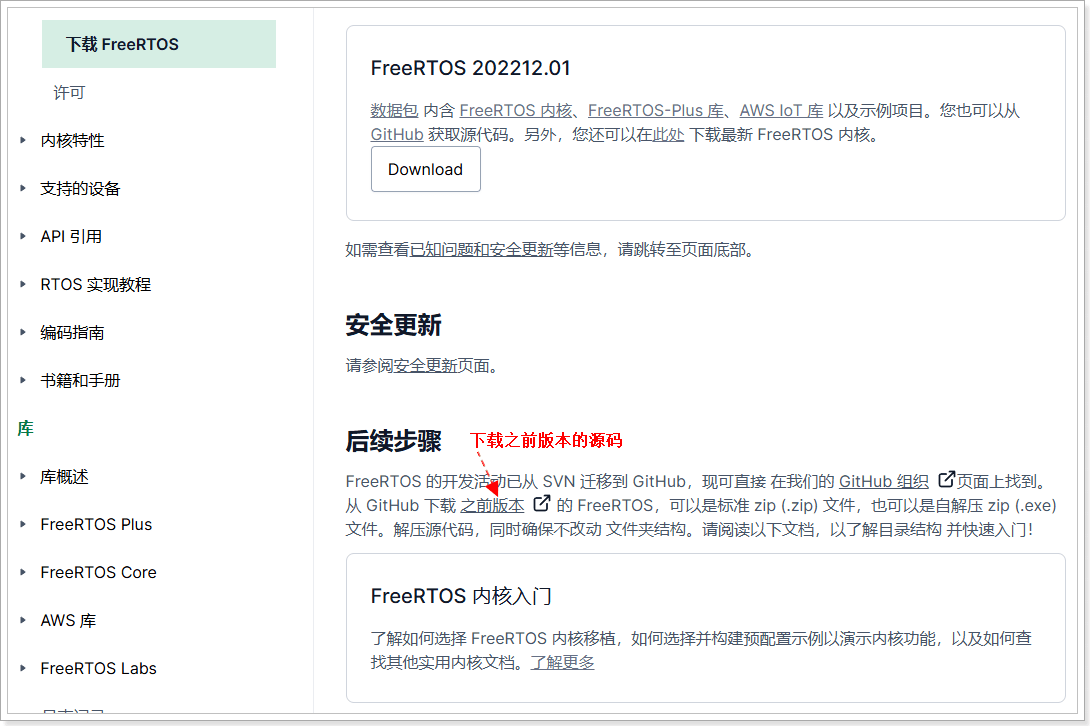Expand the RTOS 实现教程 section arrow
The height and width of the screenshot is (726, 1090).
click(23, 284)
